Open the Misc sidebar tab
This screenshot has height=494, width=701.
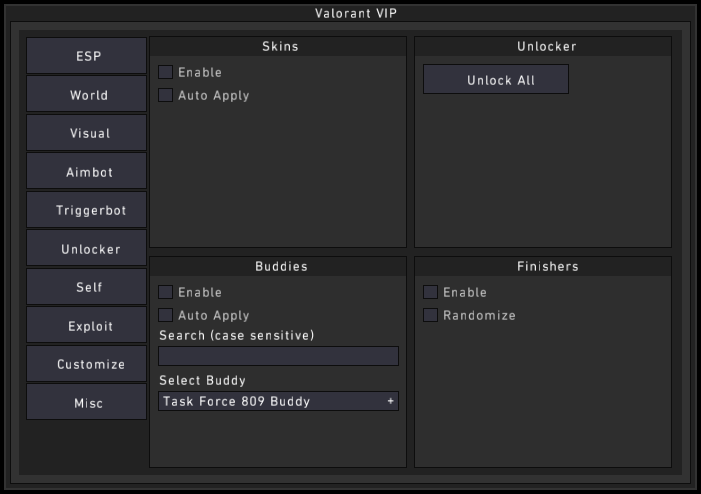point(87,403)
